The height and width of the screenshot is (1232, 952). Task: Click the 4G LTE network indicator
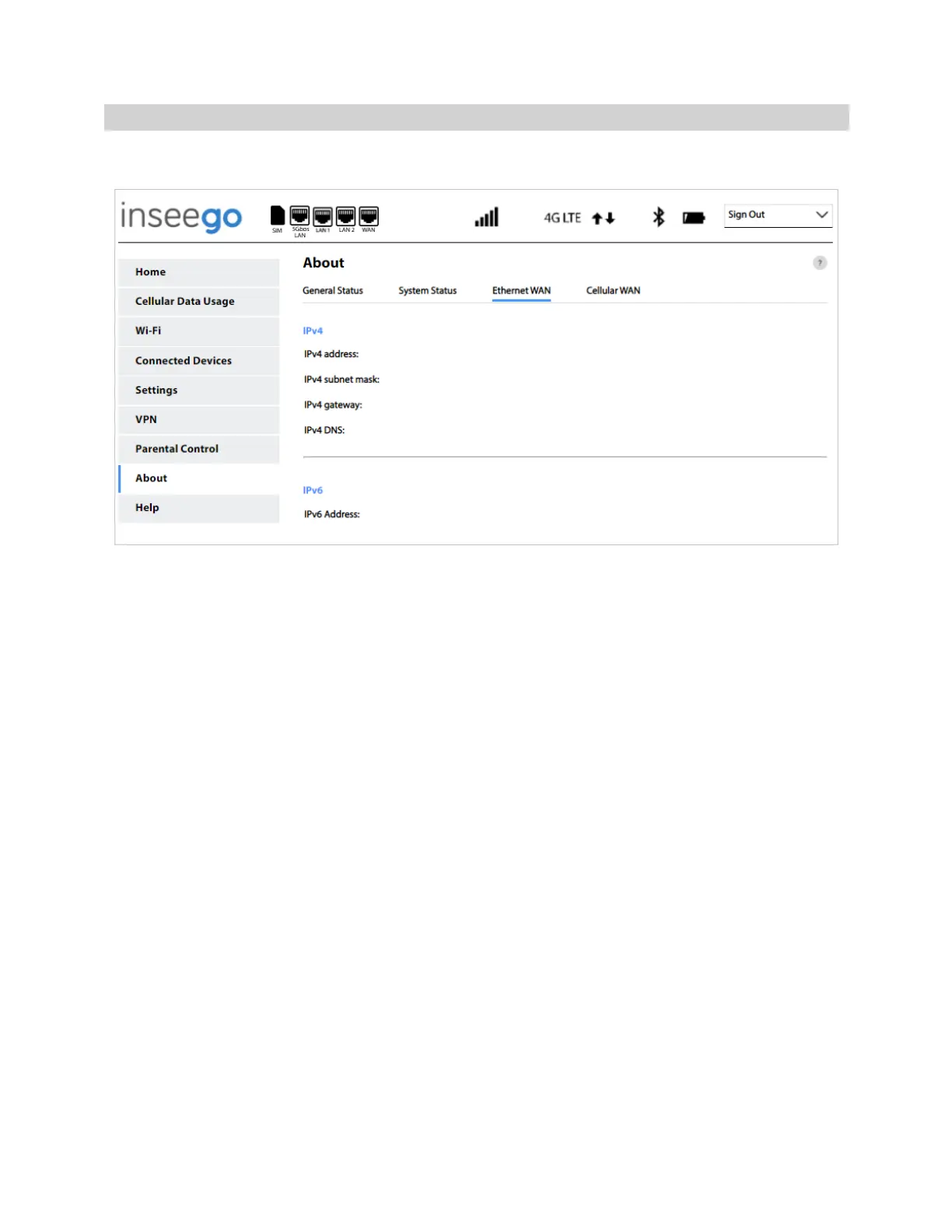562,218
